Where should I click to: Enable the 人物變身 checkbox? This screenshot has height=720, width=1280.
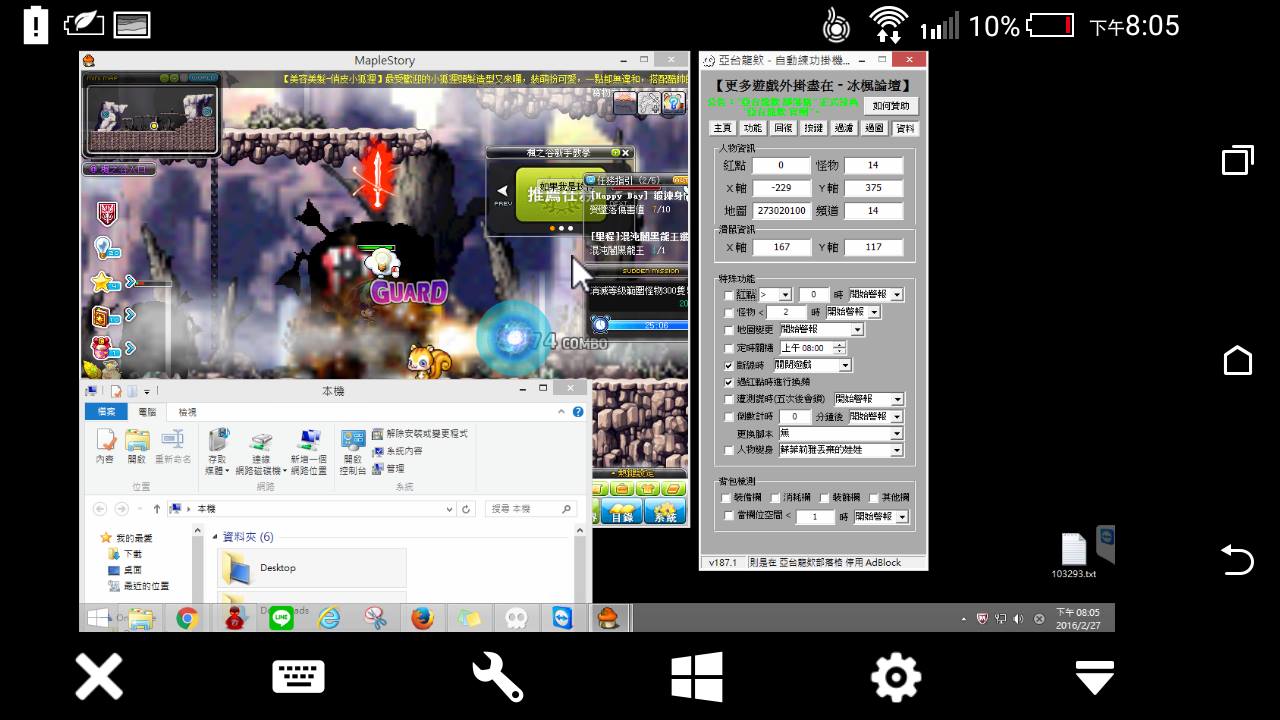pyautogui.click(x=729, y=450)
